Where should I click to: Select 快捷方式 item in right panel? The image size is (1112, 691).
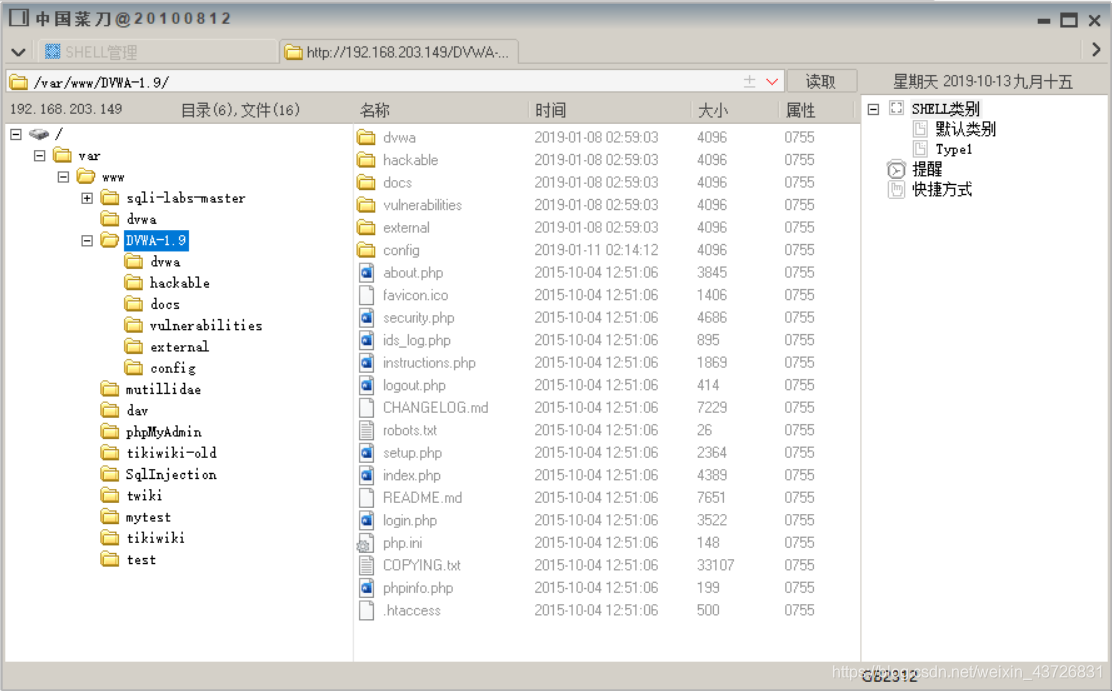942,189
